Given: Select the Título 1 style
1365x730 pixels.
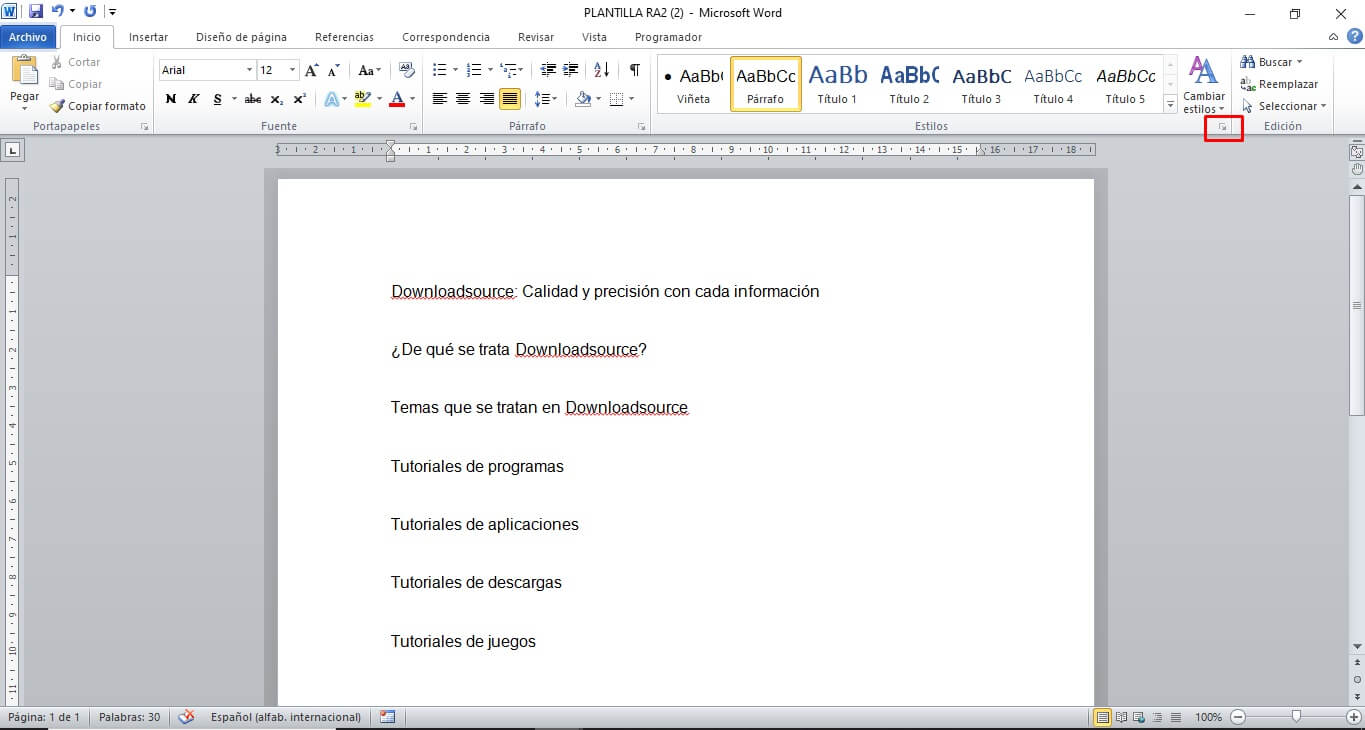Looking at the screenshot, I should coord(837,84).
